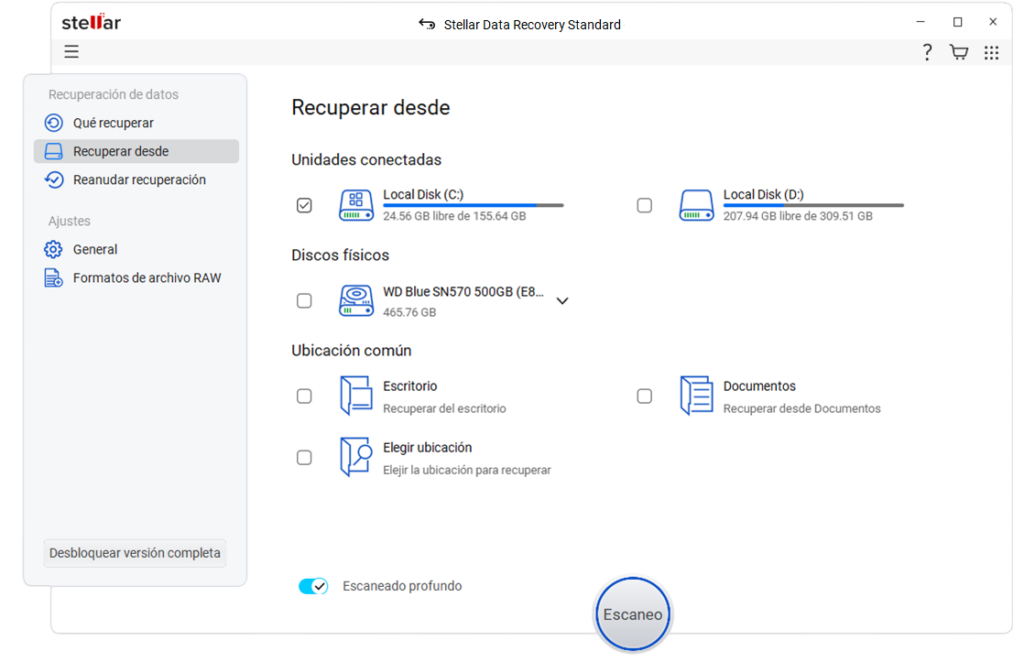Click the Elegir ubicación search folder icon

(x=356, y=457)
